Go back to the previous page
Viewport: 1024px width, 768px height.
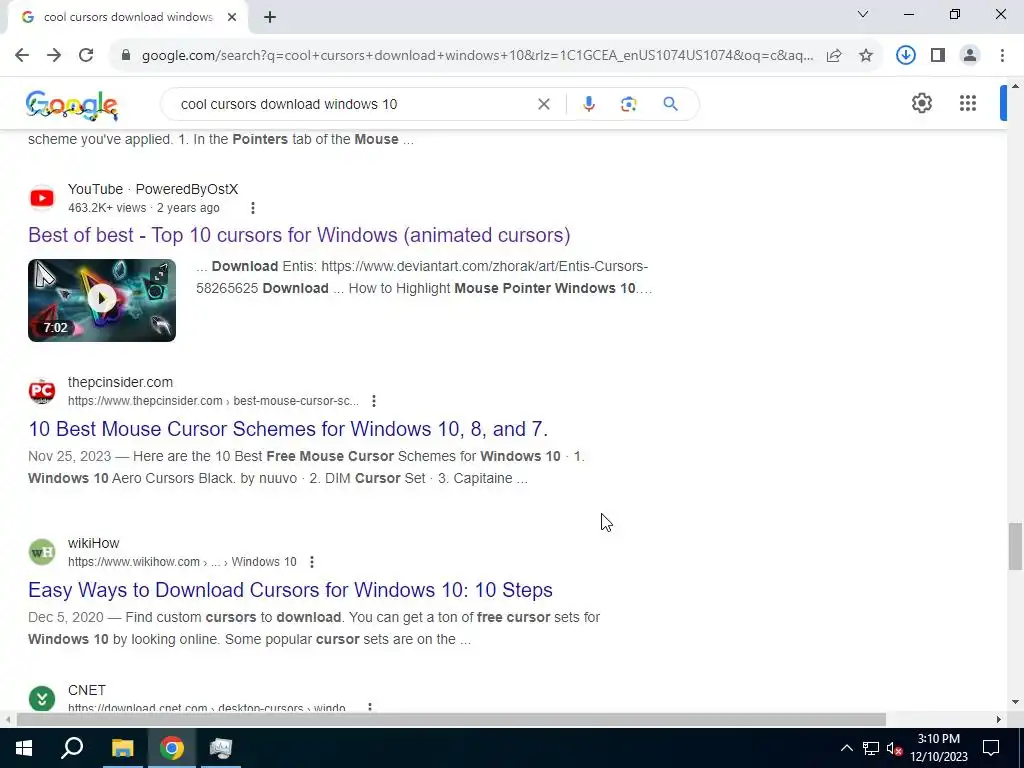pyautogui.click(x=22, y=55)
